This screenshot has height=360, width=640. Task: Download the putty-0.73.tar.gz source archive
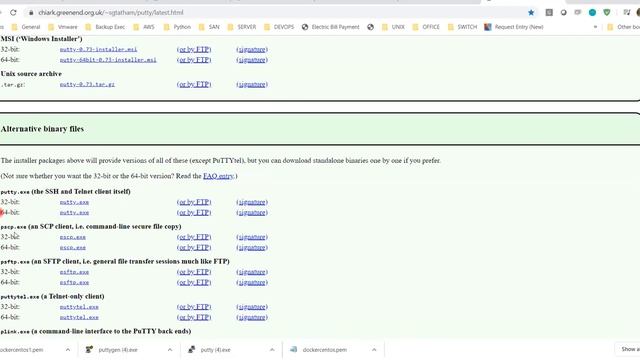pos(87,84)
